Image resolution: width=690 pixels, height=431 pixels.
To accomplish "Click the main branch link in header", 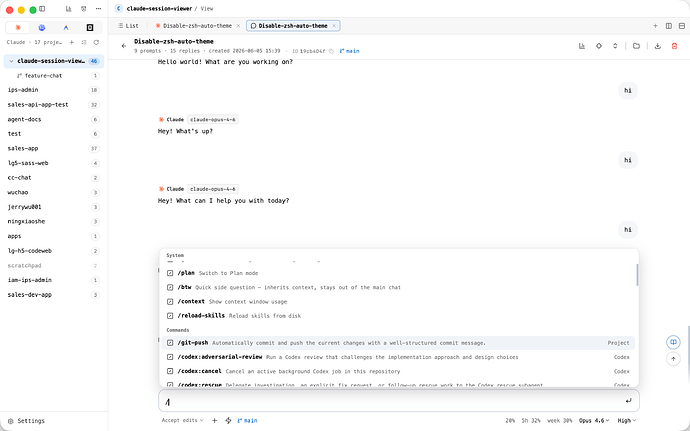I will pyautogui.click(x=349, y=51).
